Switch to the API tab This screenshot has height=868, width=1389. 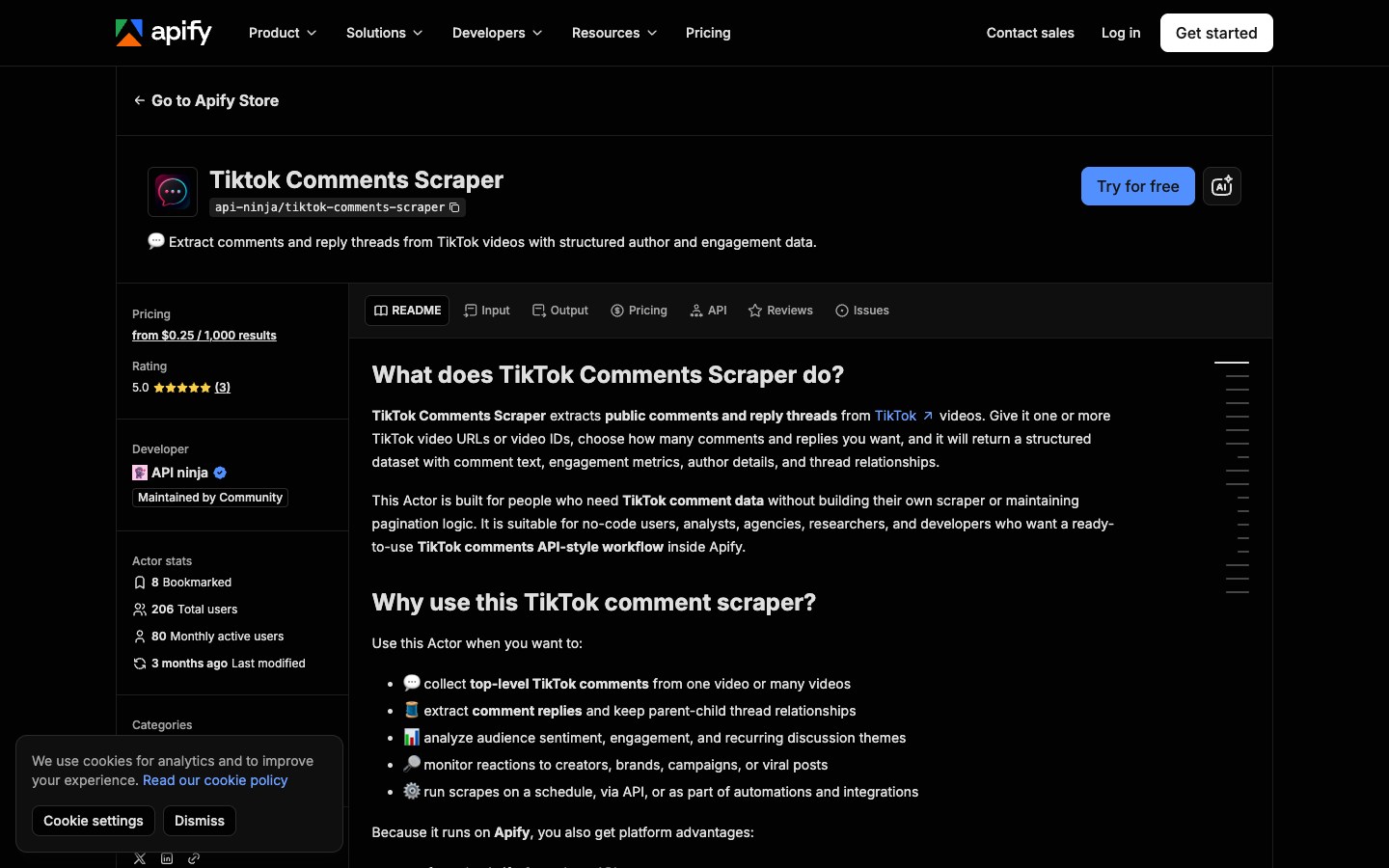pyautogui.click(x=708, y=311)
